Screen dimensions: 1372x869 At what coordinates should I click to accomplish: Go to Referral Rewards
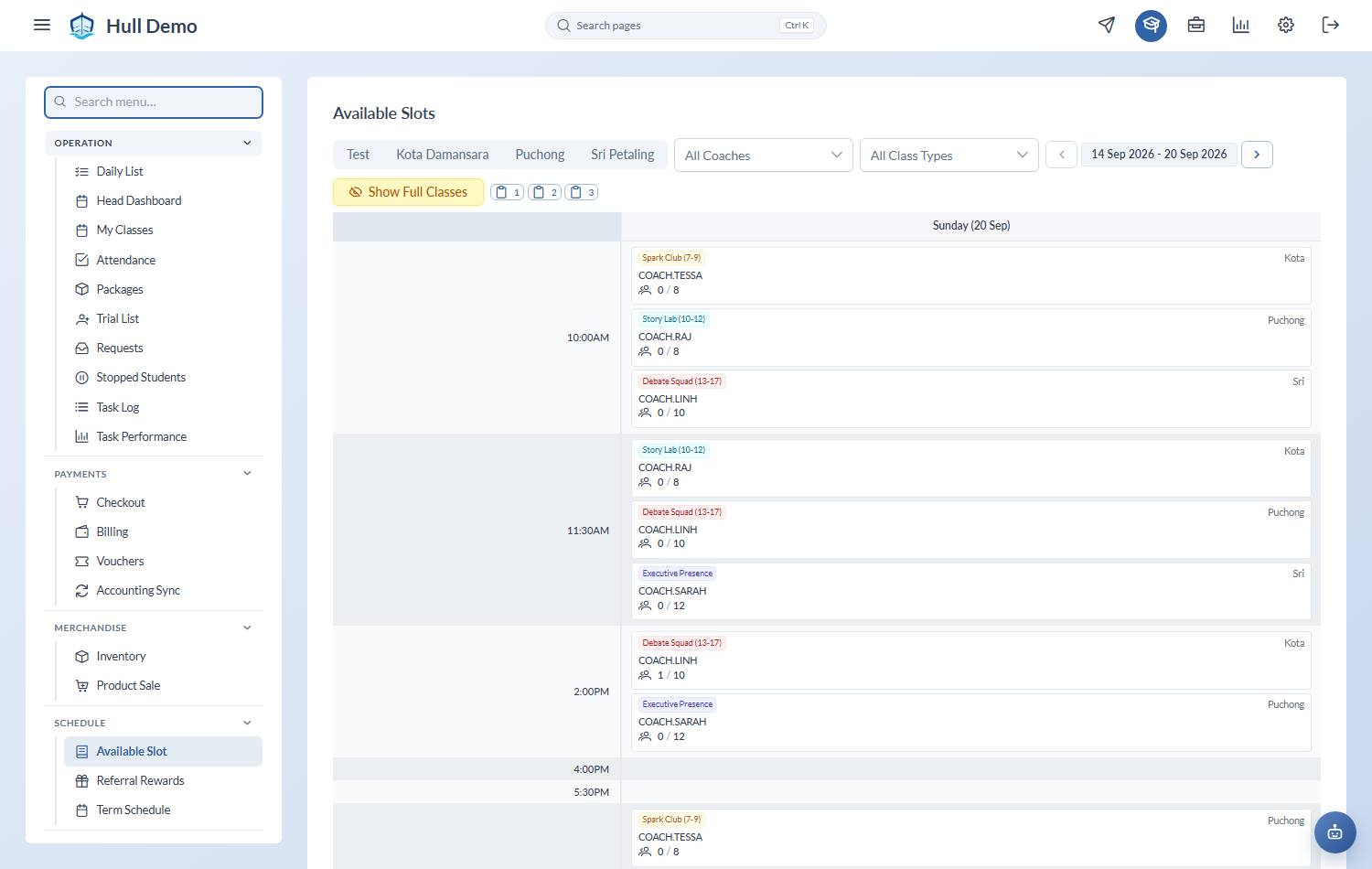coord(163,780)
